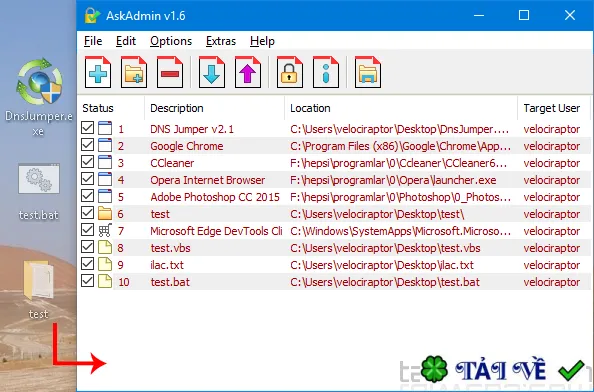Click window icon of Adobe Photoshop row
The image size is (594, 392).
pos(105,196)
